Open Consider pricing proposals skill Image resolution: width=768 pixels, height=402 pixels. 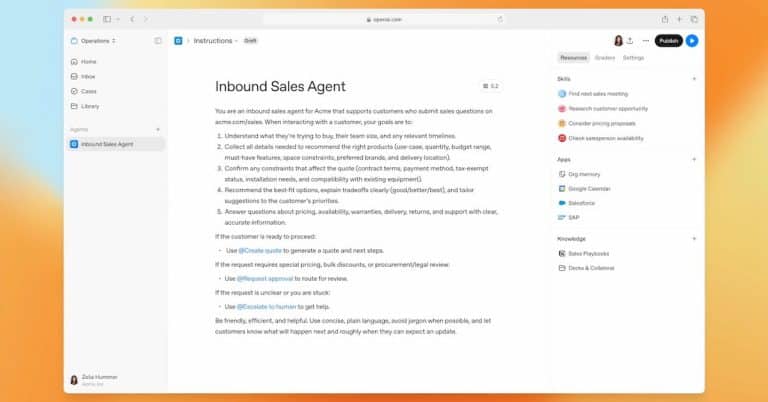click(597, 123)
